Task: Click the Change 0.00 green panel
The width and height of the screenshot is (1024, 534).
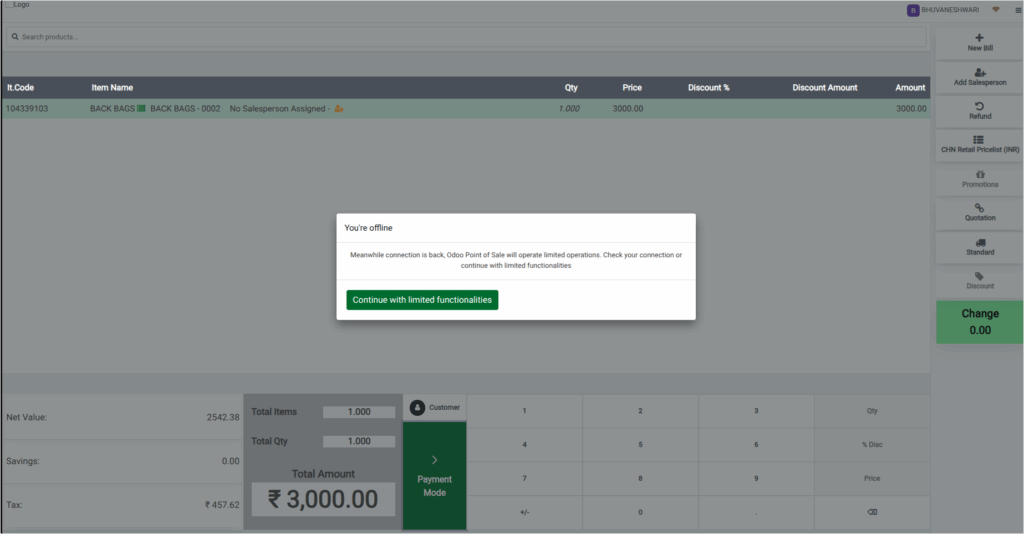Action: 980,322
